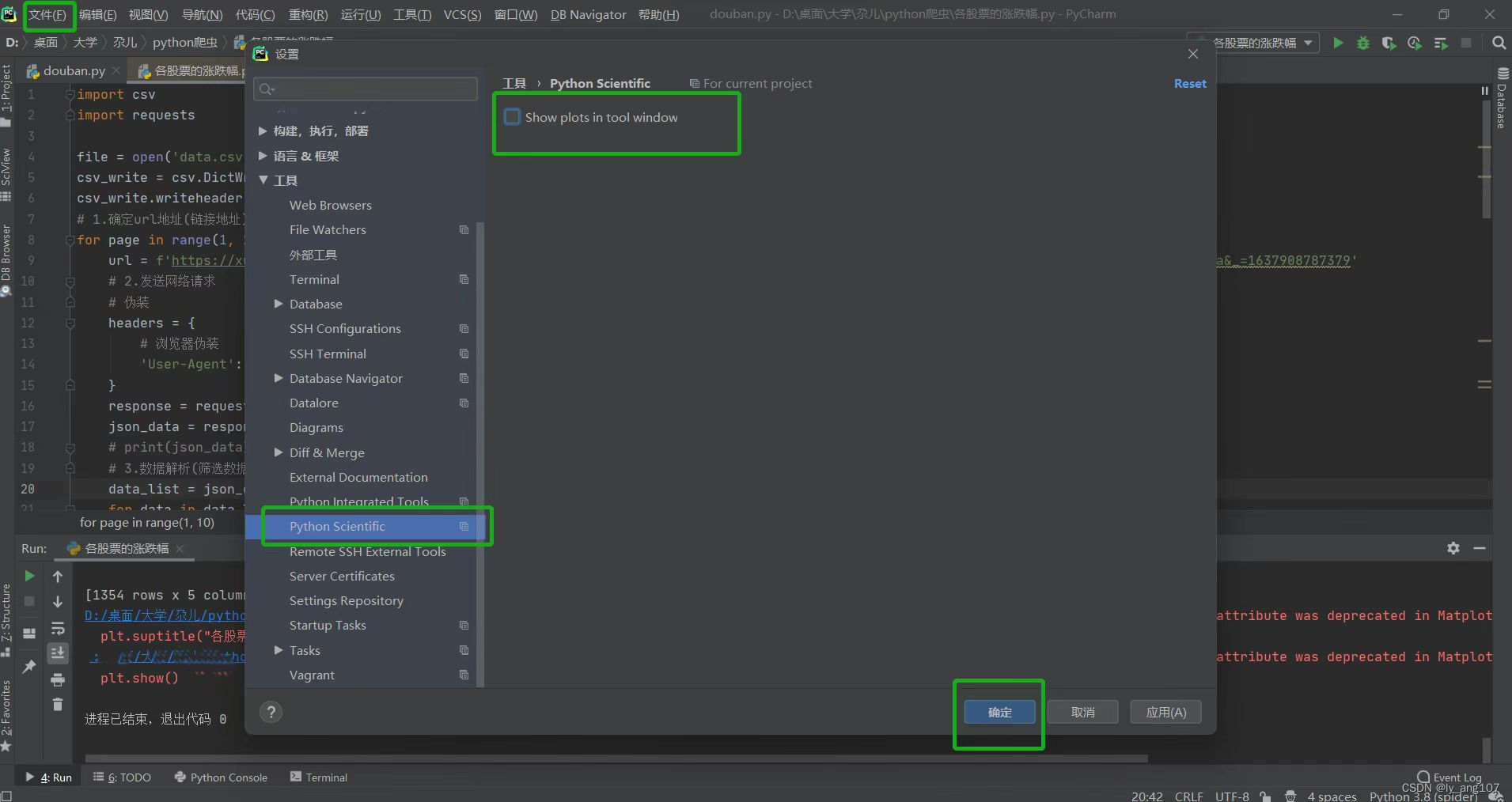Open Run panel settings gear icon
Image resolution: width=1512 pixels, height=802 pixels.
tap(1453, 548)
